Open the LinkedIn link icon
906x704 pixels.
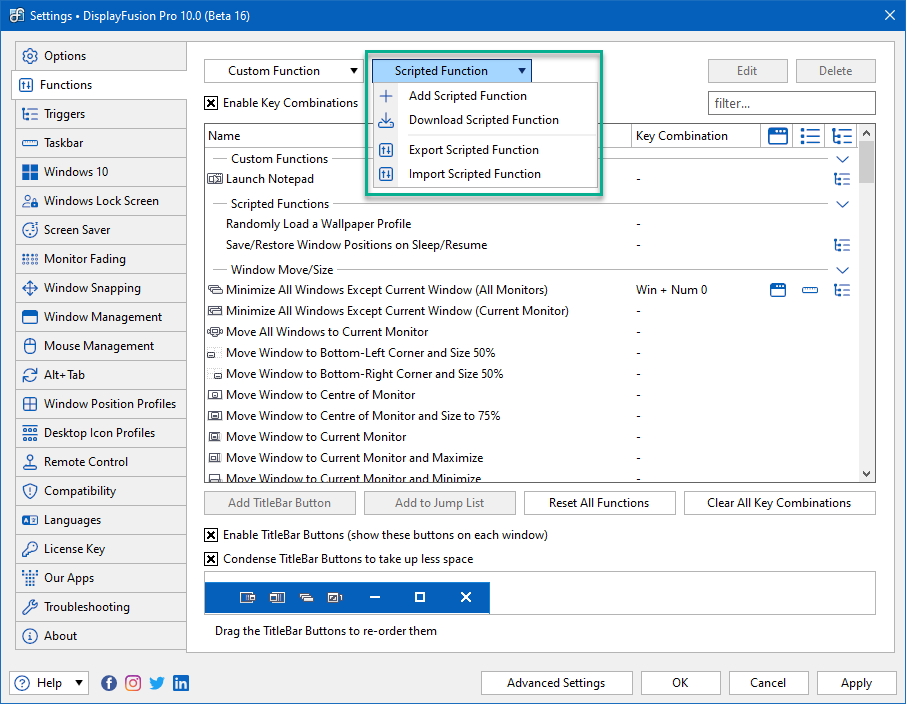click(181, 683)
